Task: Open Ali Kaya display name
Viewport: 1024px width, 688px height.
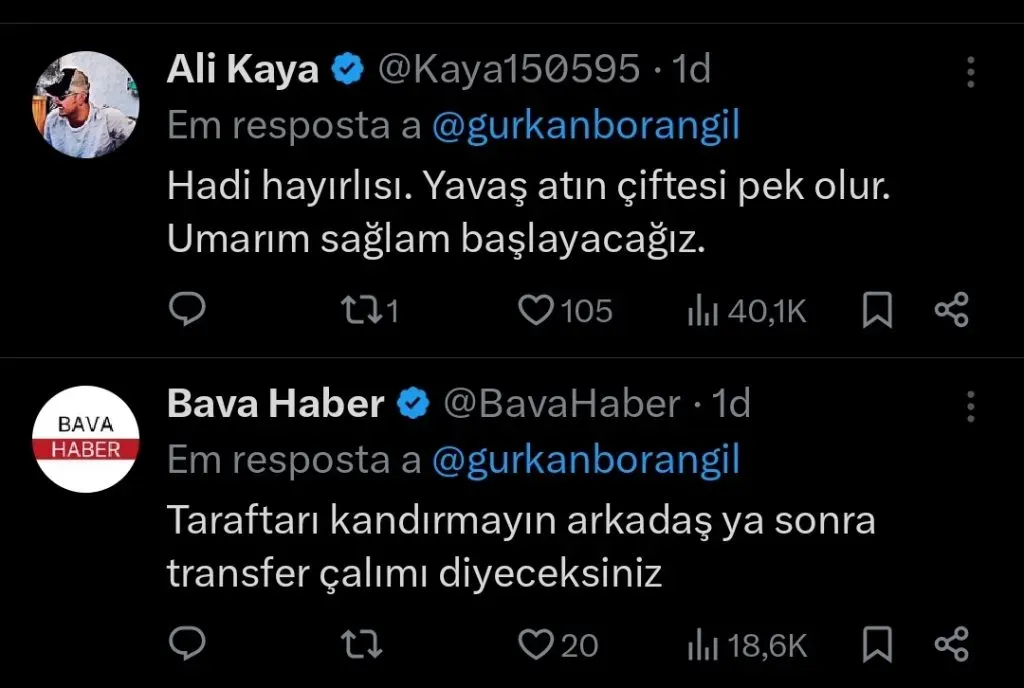Action: [x=243, y=69]
